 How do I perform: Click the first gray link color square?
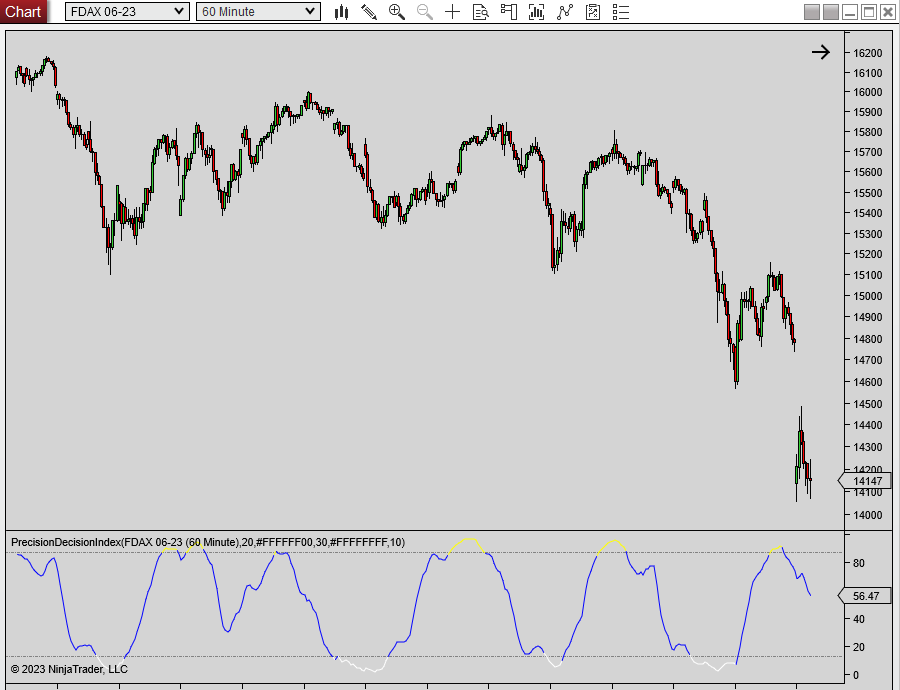coord(812,12)
